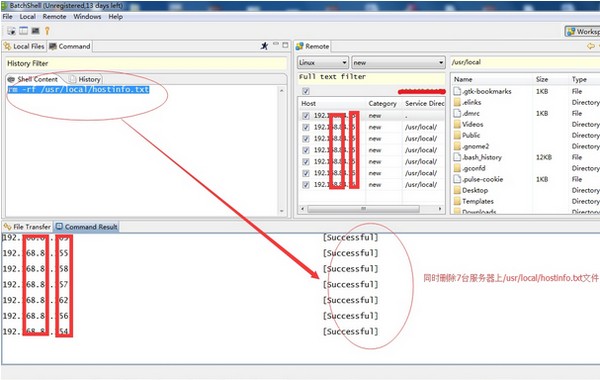Click the Service Direc column header

tap(424, 103)
